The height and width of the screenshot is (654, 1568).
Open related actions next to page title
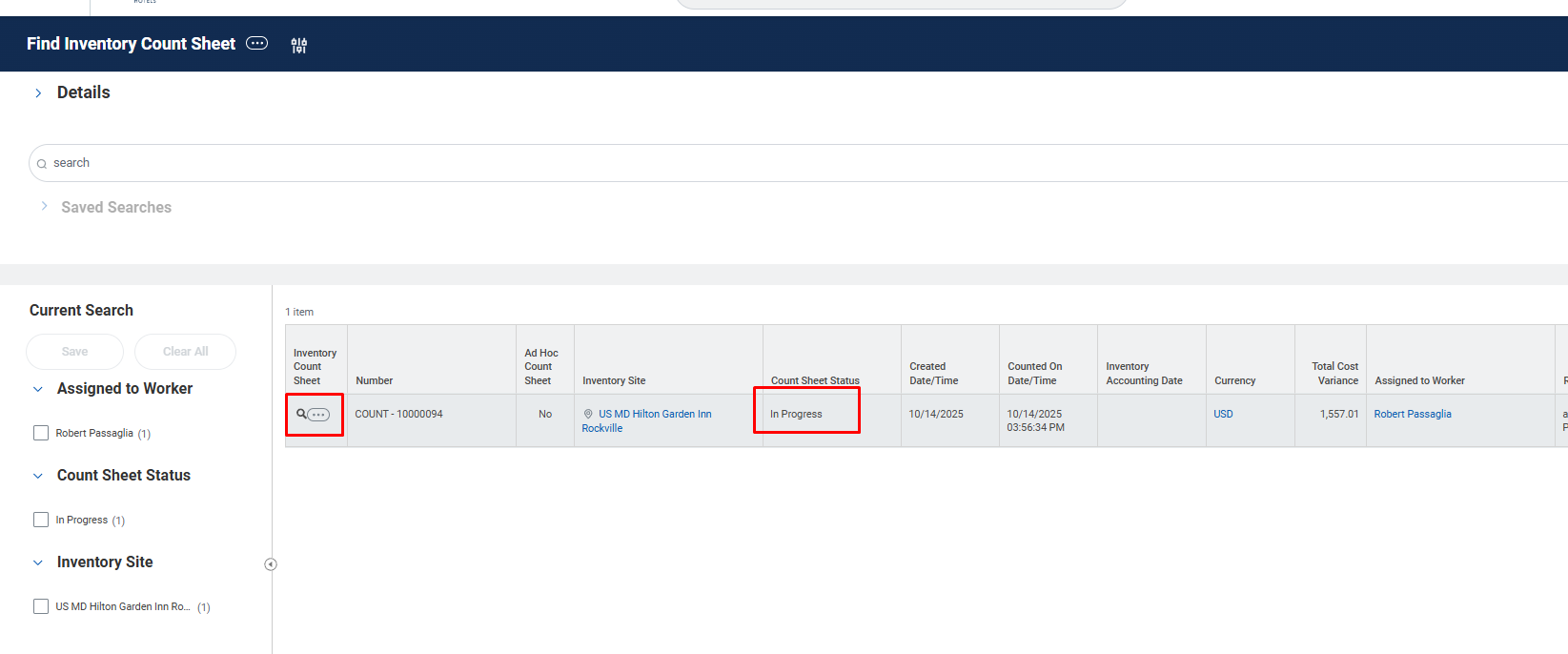click(x=257, y=43)
